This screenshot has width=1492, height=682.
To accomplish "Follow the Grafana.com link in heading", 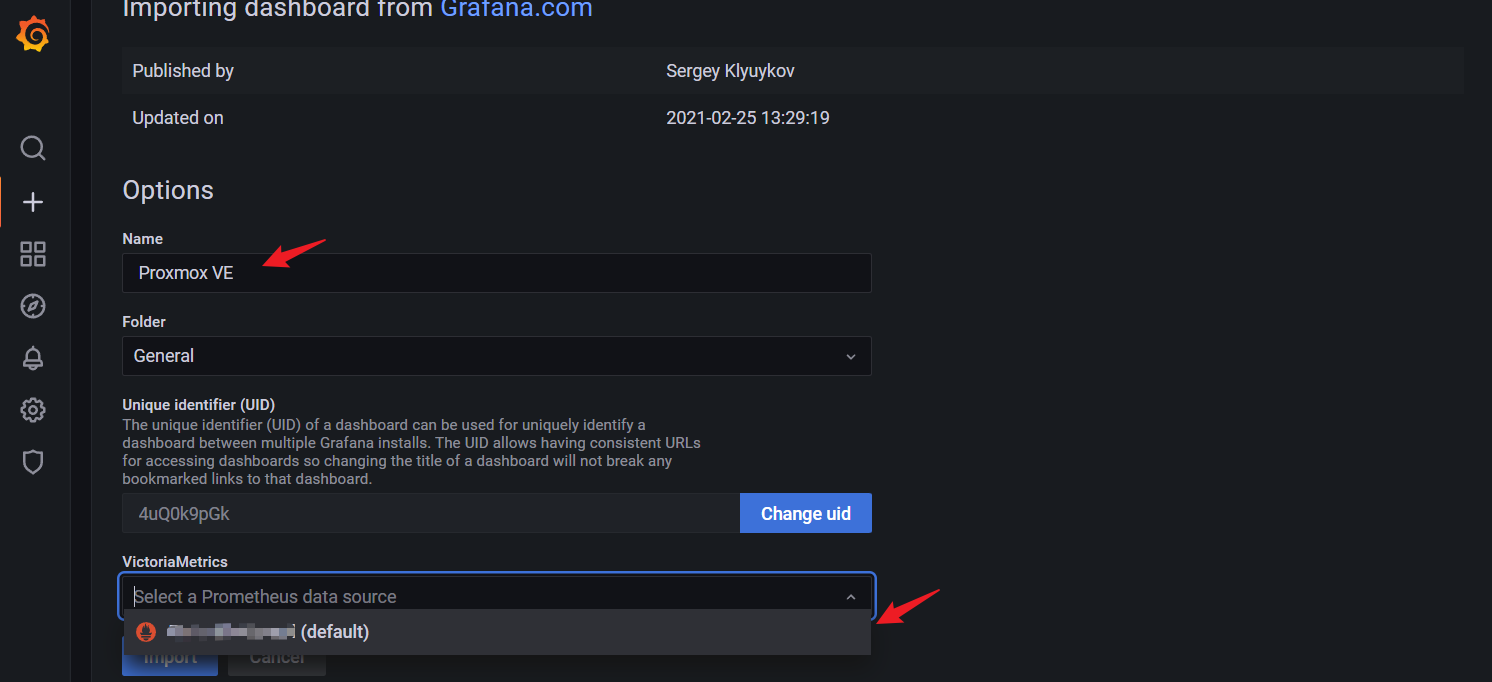I will click(x=516, y=10).
